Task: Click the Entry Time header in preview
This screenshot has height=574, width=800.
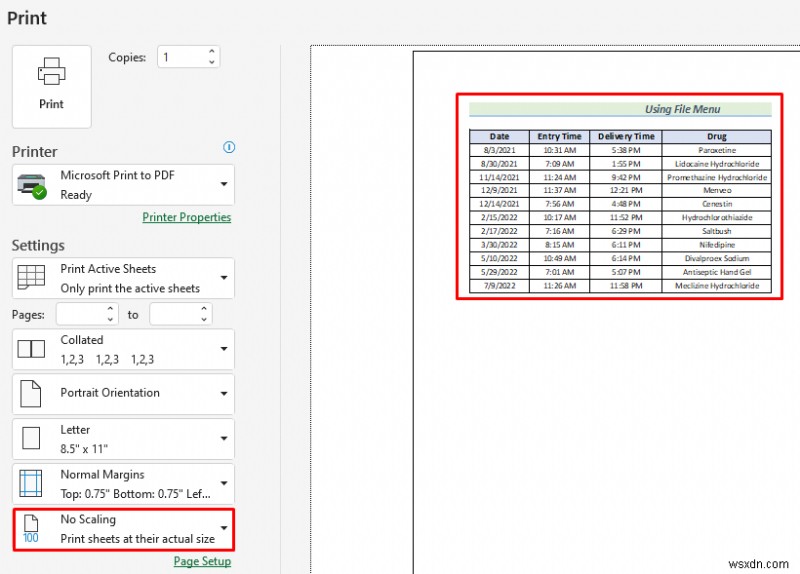Action: pos(559,136)
